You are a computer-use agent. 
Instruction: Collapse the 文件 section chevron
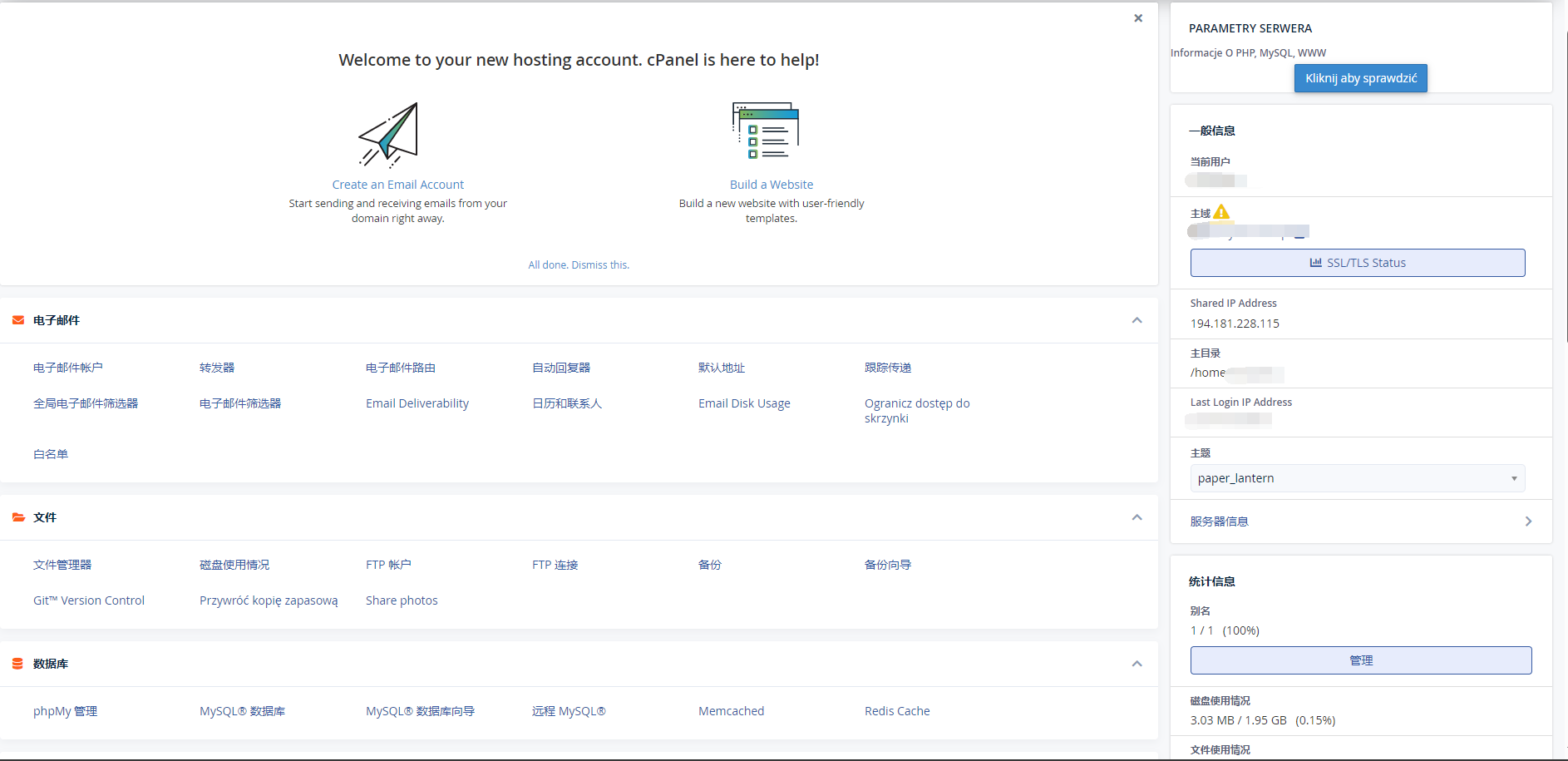click(1137, 517)
